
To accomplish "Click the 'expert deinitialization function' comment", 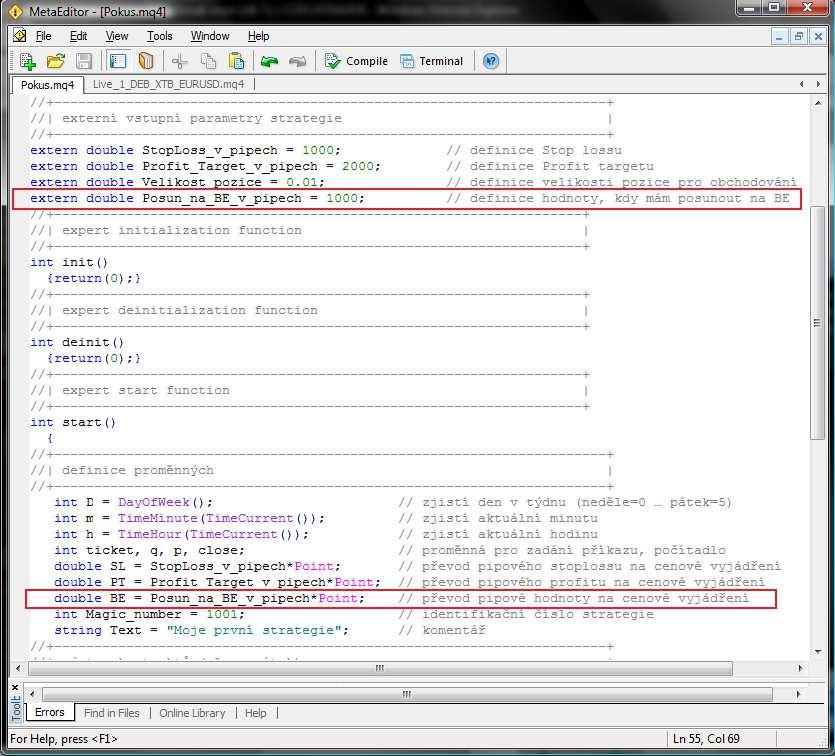I will click(x=190, y=310).
